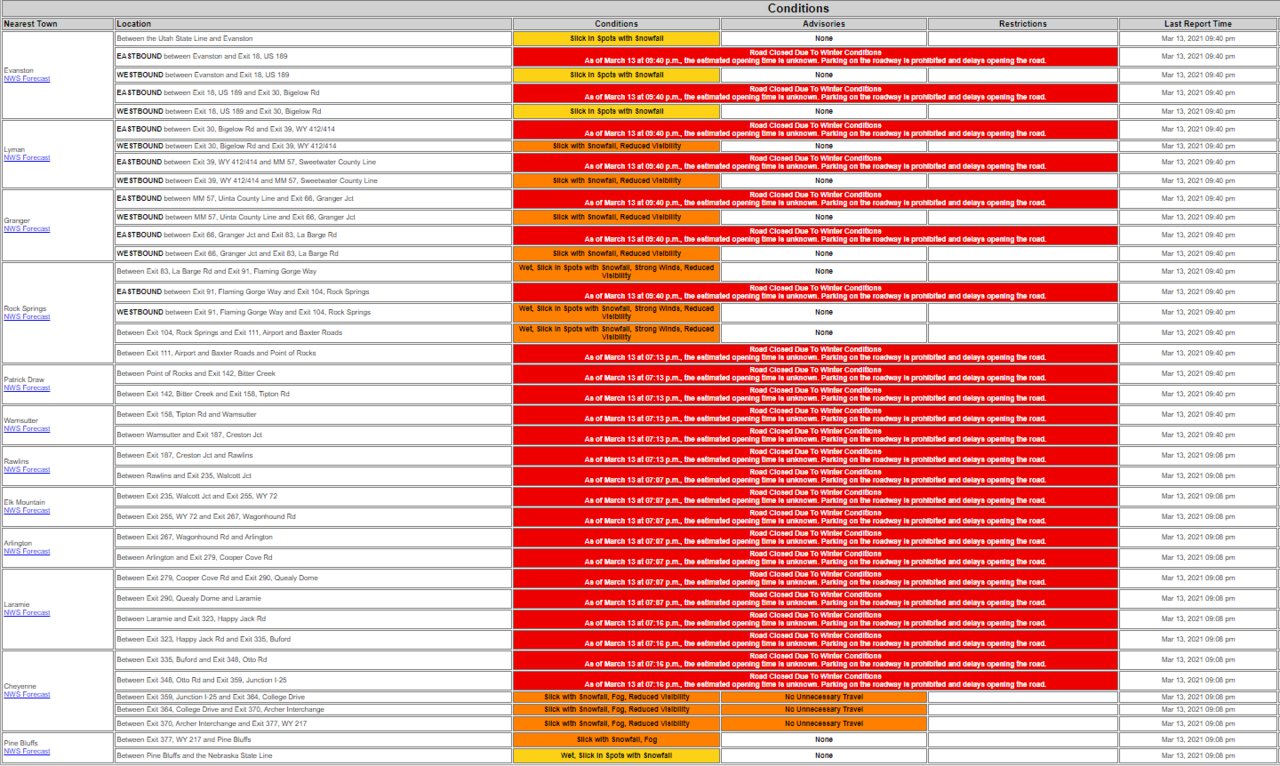Image resolution: width=1280 pixels, height=766 pixels.
Task: Select 'Between Exit 290, Quealy Dome and Laramie'
Action: point(314,598)
